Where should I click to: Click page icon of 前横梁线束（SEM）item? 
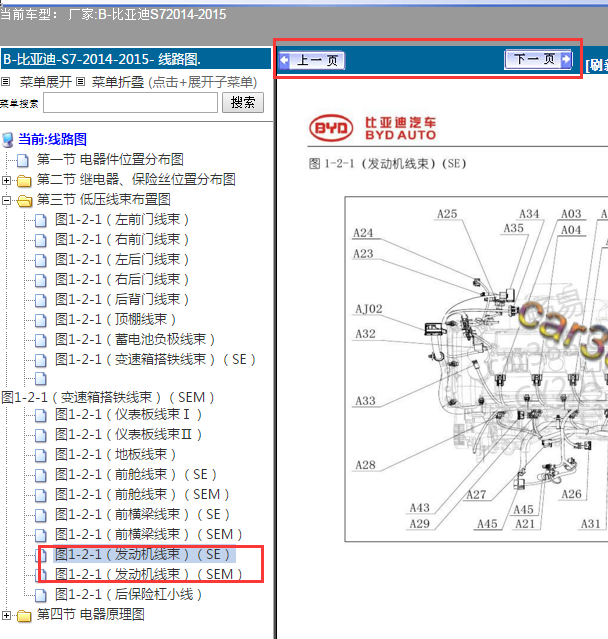(41, 535)
